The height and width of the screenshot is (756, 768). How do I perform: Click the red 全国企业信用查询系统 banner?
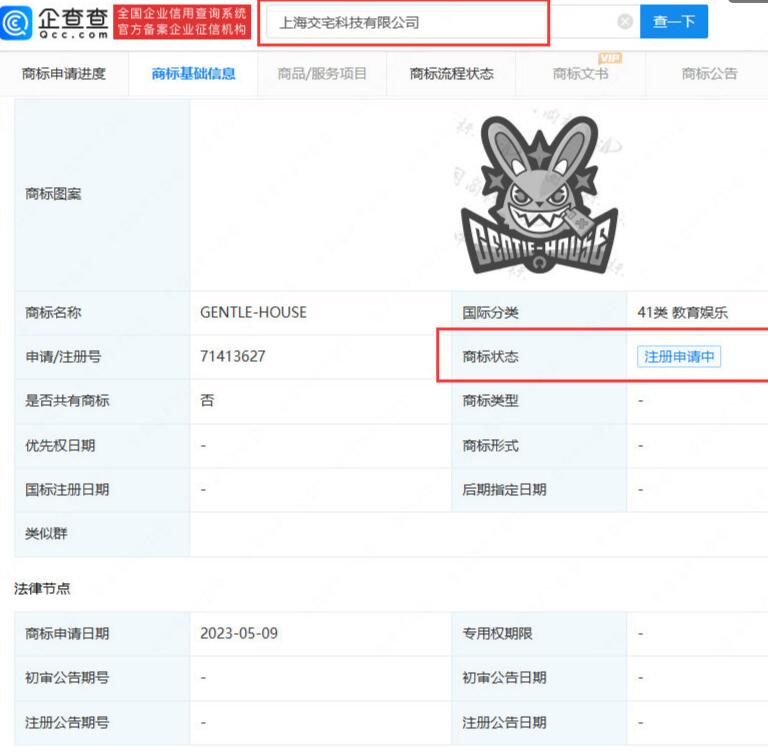point(182,22)
